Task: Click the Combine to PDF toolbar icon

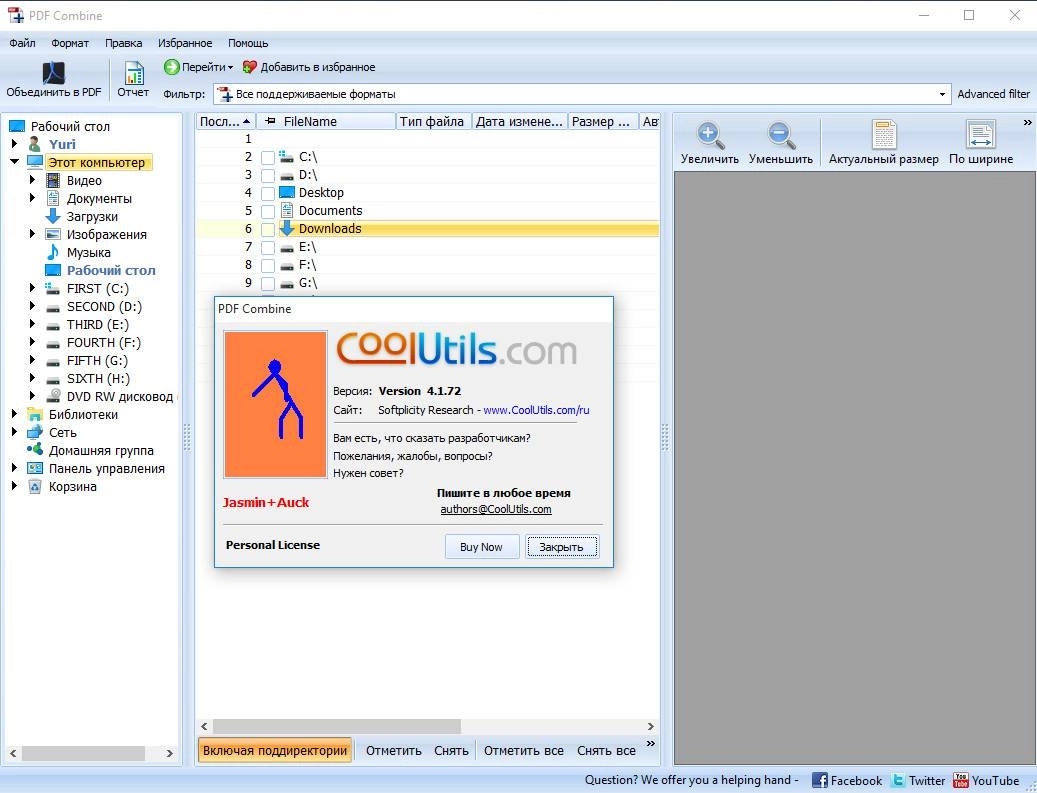Action: pyautogui.click(x=54, y=73)
